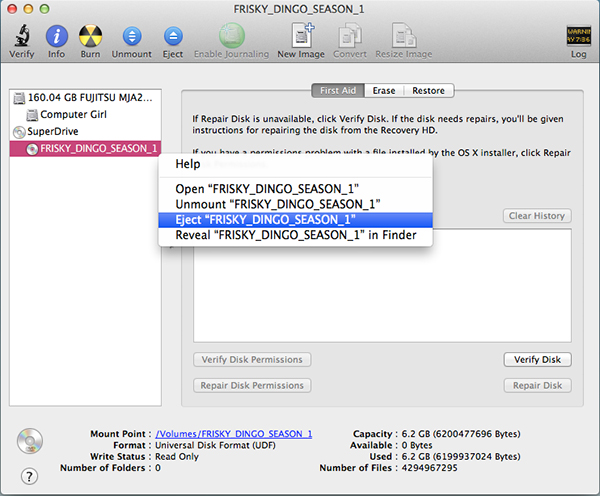Click the help question mark button

pos(29,476)
